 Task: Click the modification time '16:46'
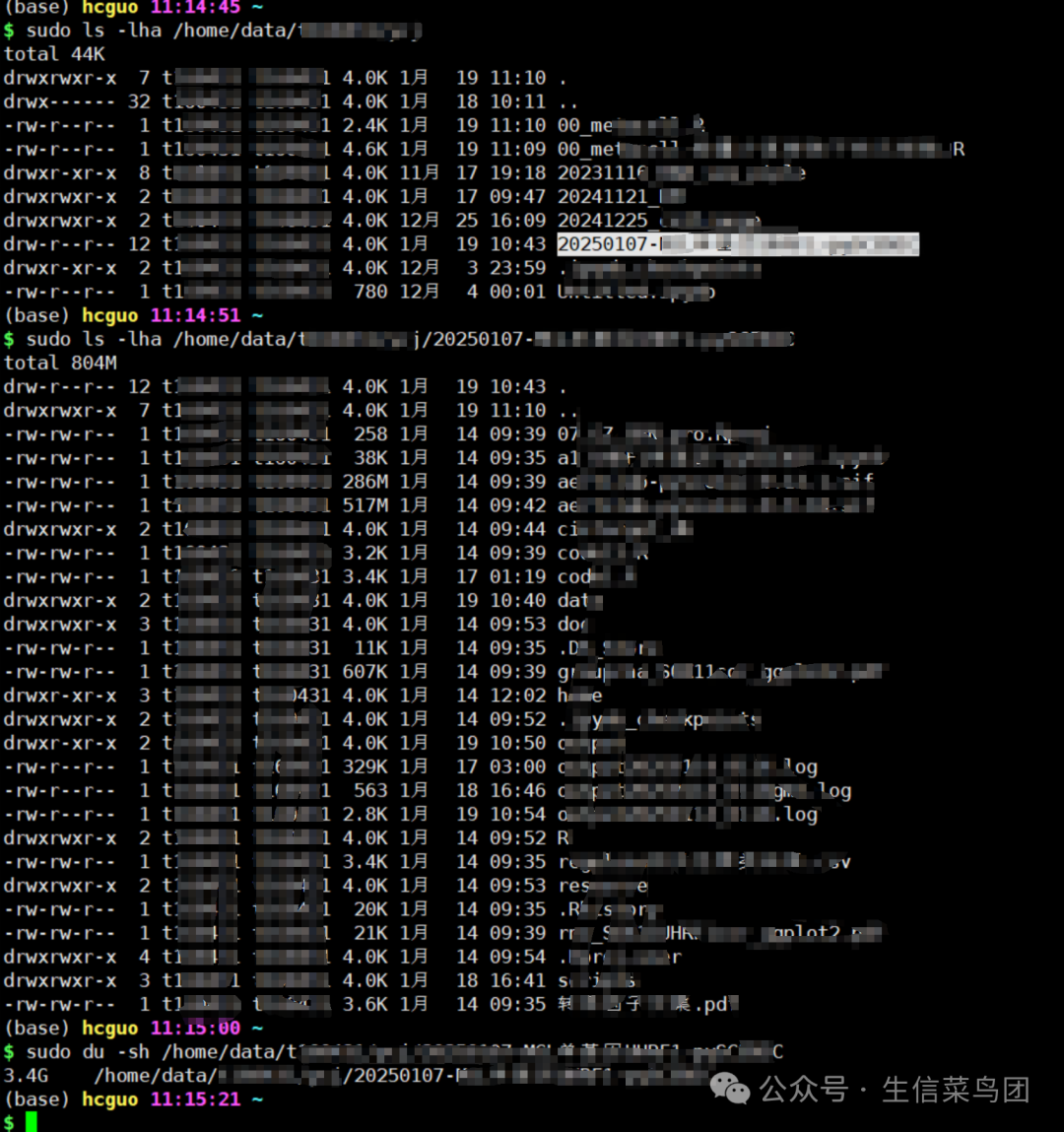(517, 790)
